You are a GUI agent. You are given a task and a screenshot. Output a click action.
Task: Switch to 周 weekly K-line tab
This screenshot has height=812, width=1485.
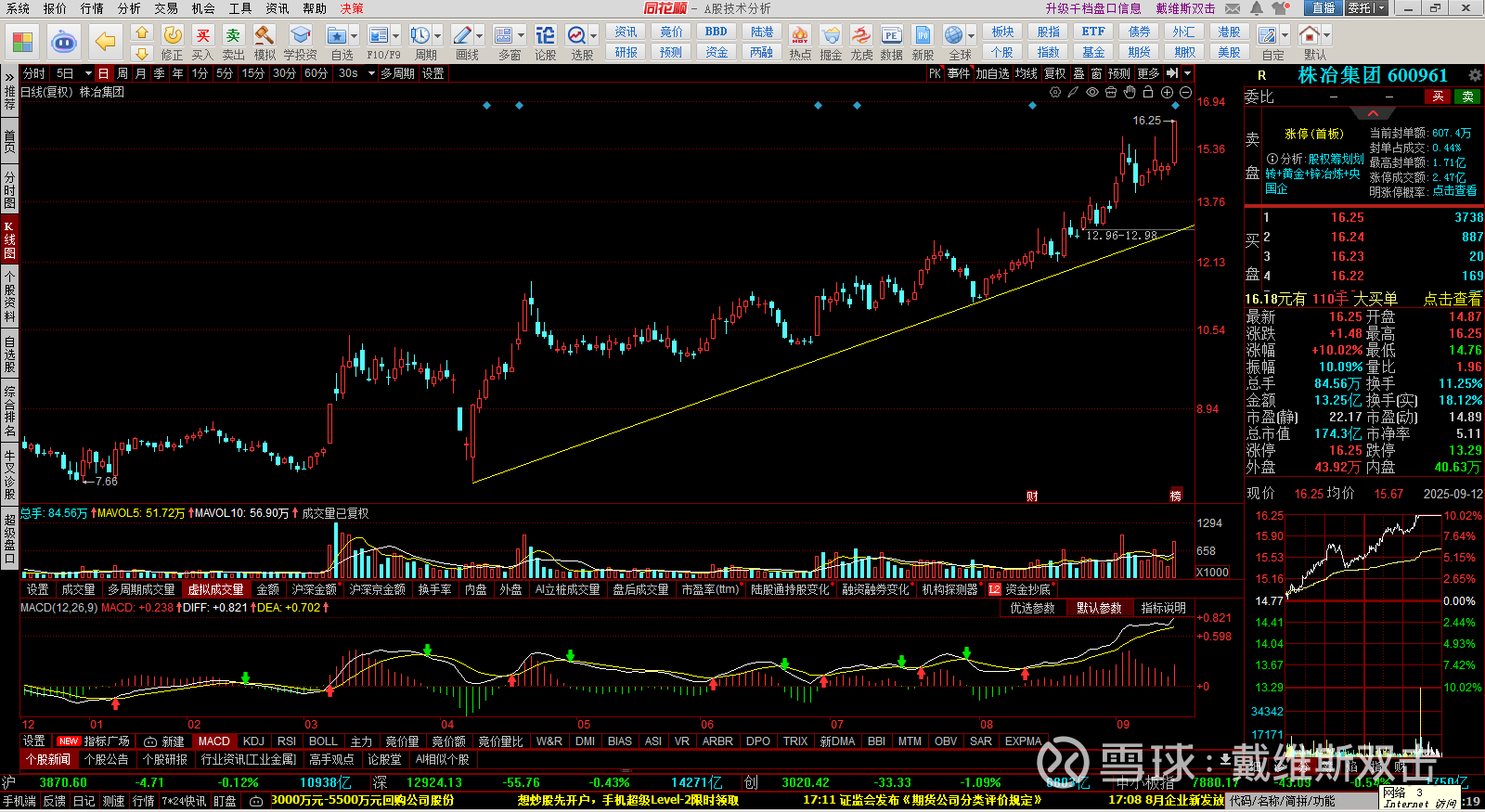123,73
